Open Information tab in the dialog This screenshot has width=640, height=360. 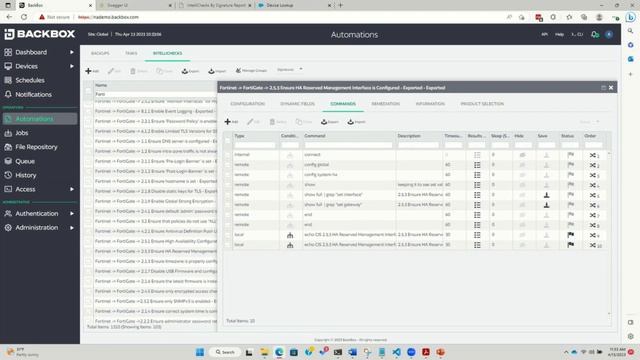(x=430, y=104)
